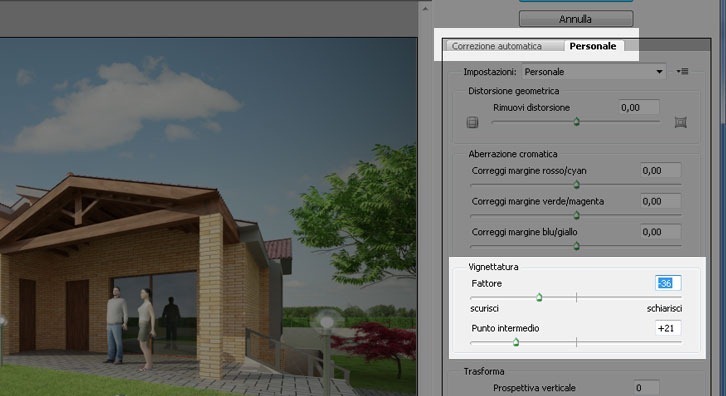The width and height of the screenshot is (726, 396).
Task: Click the Annulla button
Action: [576, 19]
